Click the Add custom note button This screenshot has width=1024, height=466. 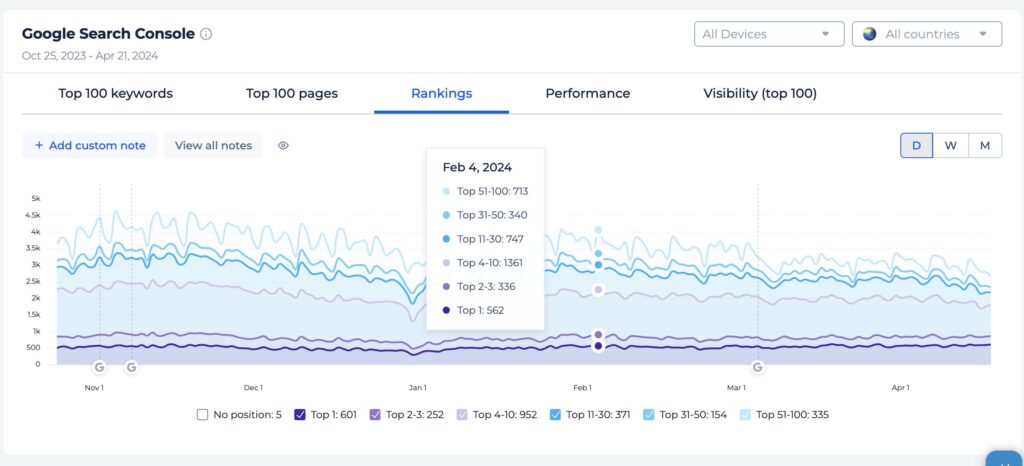[x=89, y=146]
